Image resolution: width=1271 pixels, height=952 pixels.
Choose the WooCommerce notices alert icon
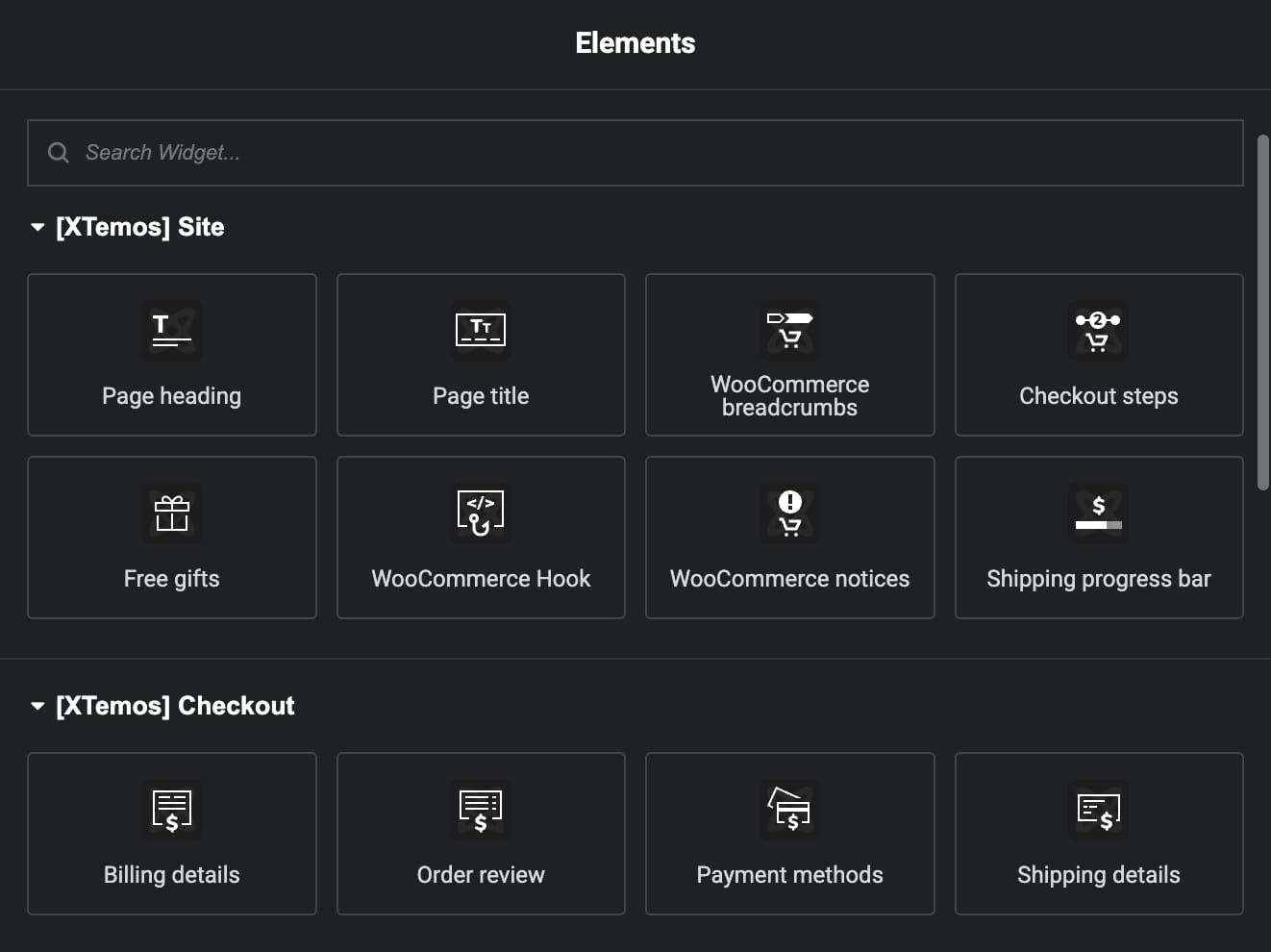point(790,514)
